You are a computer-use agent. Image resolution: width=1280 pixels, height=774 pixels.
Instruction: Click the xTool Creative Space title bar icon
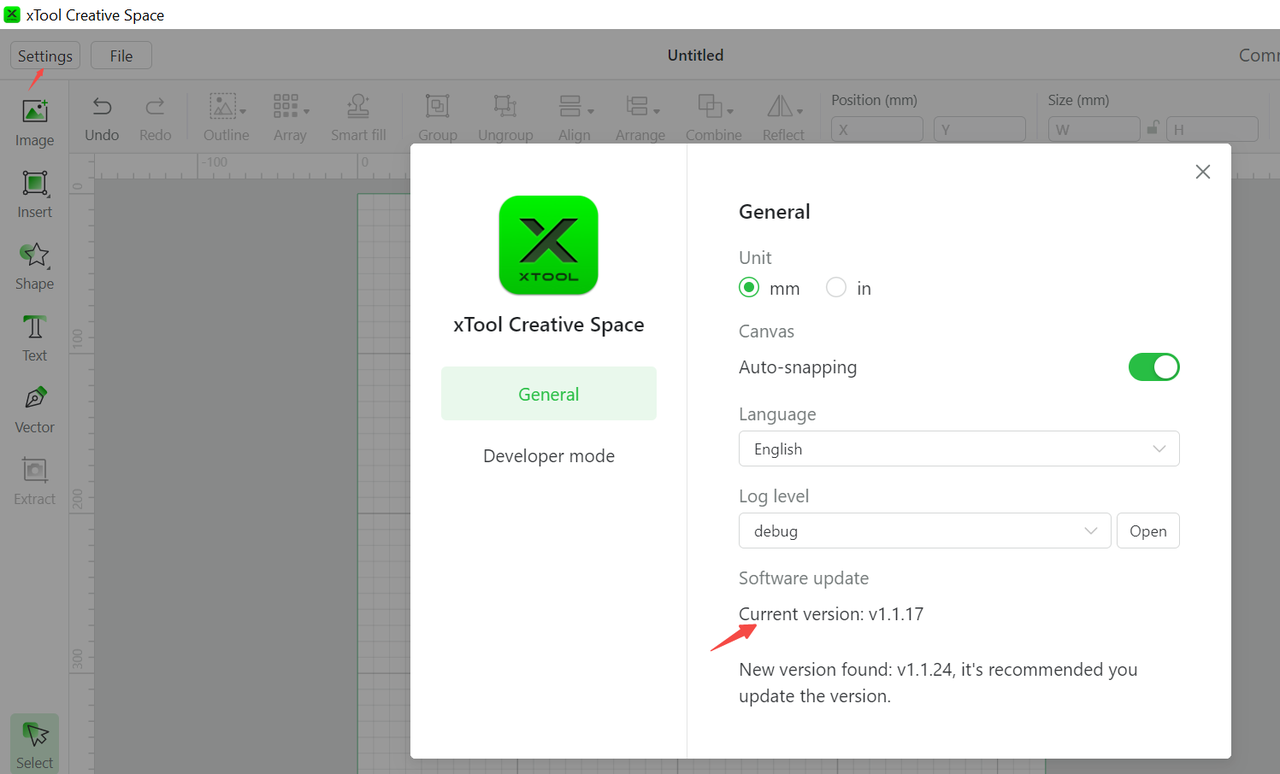[x=12, y=15]
